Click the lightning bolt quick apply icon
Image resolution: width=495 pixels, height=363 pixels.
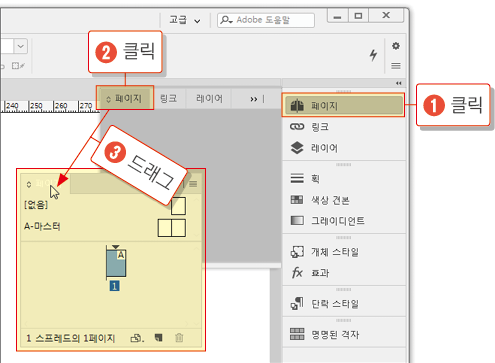[373, 55]
